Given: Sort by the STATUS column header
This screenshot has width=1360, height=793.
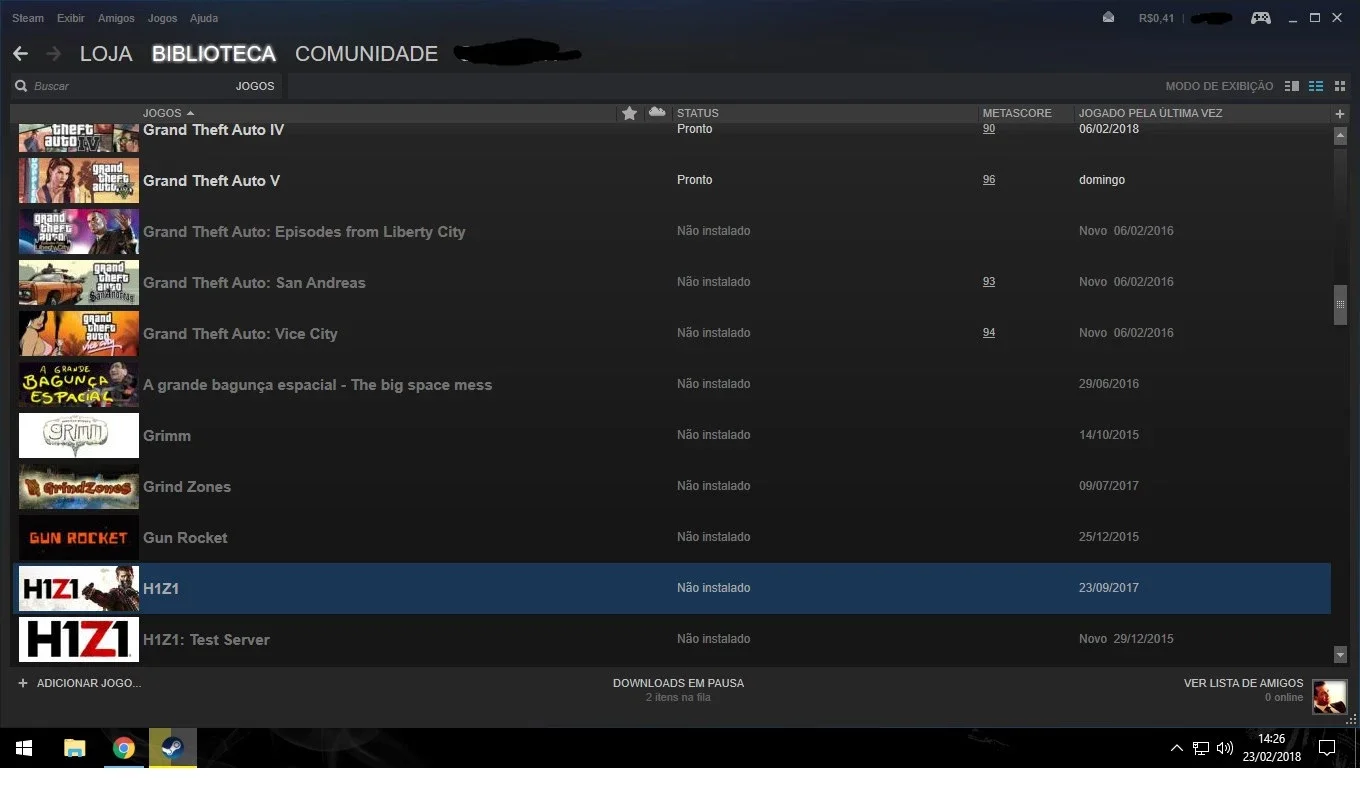Looking at the screenshot, I should pos(698,113).
